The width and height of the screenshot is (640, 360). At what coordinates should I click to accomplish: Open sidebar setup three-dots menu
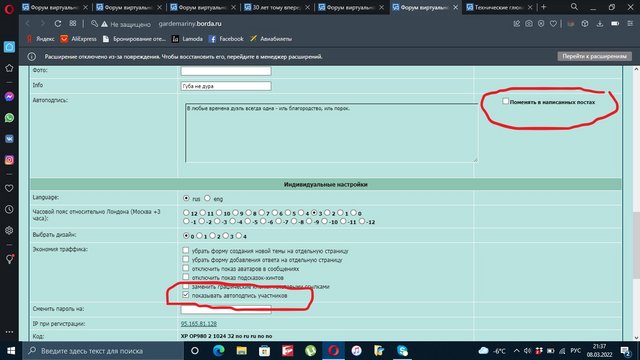point(9,332)
